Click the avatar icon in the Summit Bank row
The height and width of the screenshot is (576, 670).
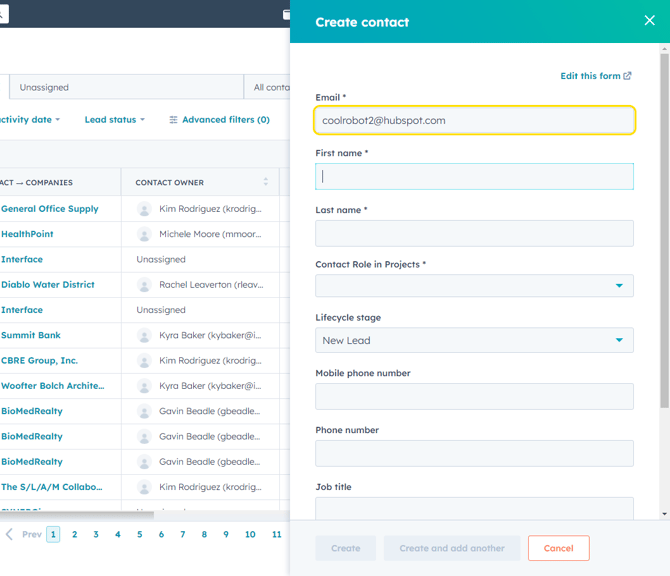coord(145,336)
